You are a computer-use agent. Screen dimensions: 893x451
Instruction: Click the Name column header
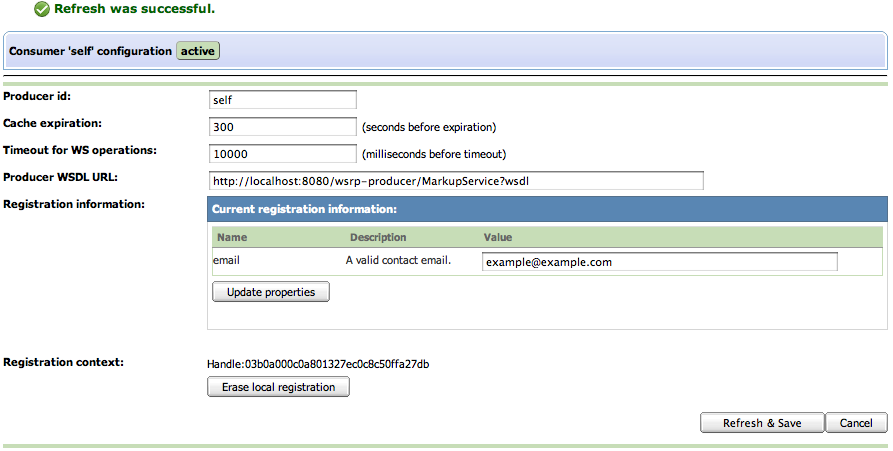click(x=232, y=238)
